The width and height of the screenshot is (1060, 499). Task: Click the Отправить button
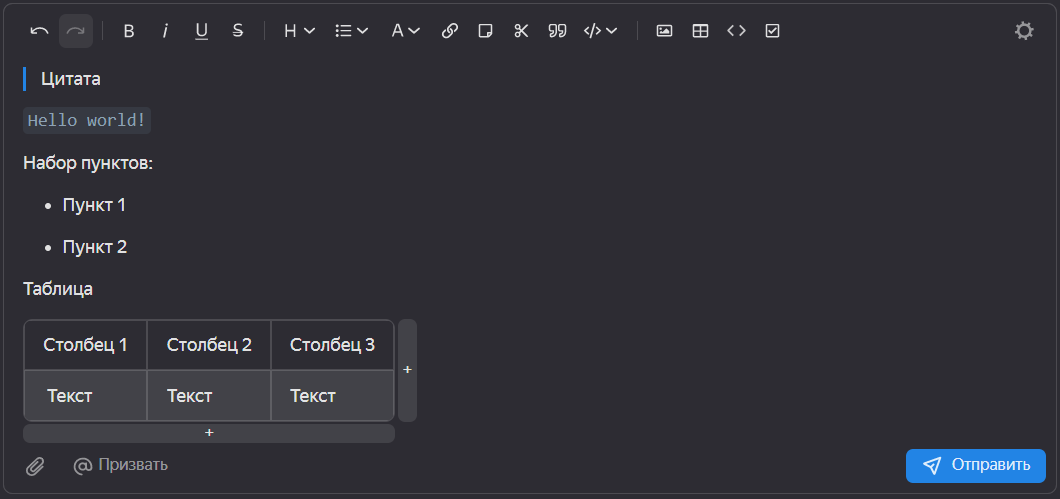975,465
